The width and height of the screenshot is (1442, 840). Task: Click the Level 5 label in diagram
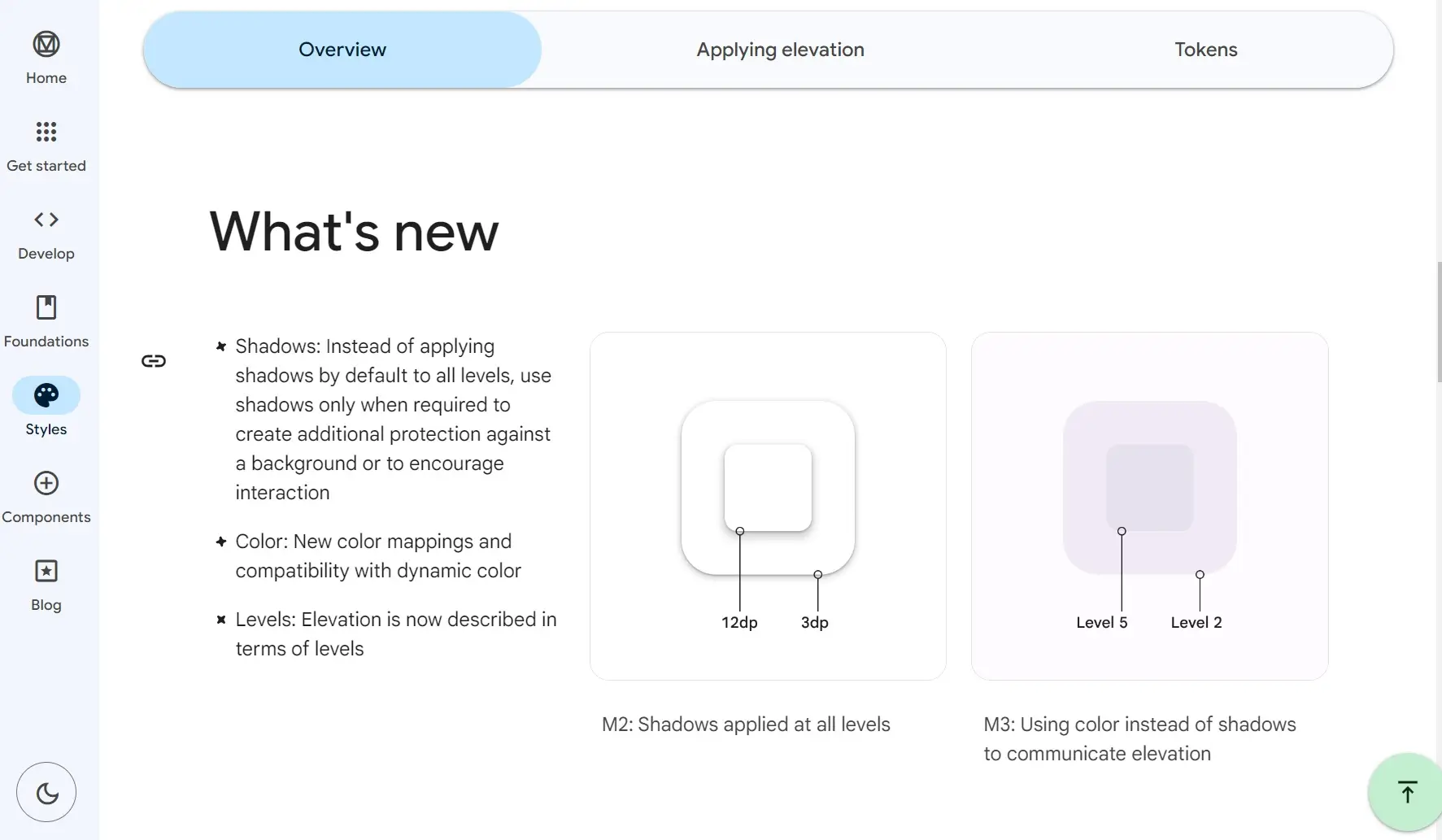1102,623
